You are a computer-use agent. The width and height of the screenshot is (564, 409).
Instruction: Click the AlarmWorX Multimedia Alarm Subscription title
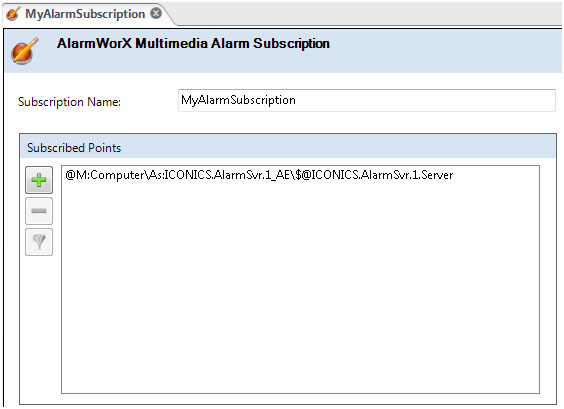click(193, 44)
